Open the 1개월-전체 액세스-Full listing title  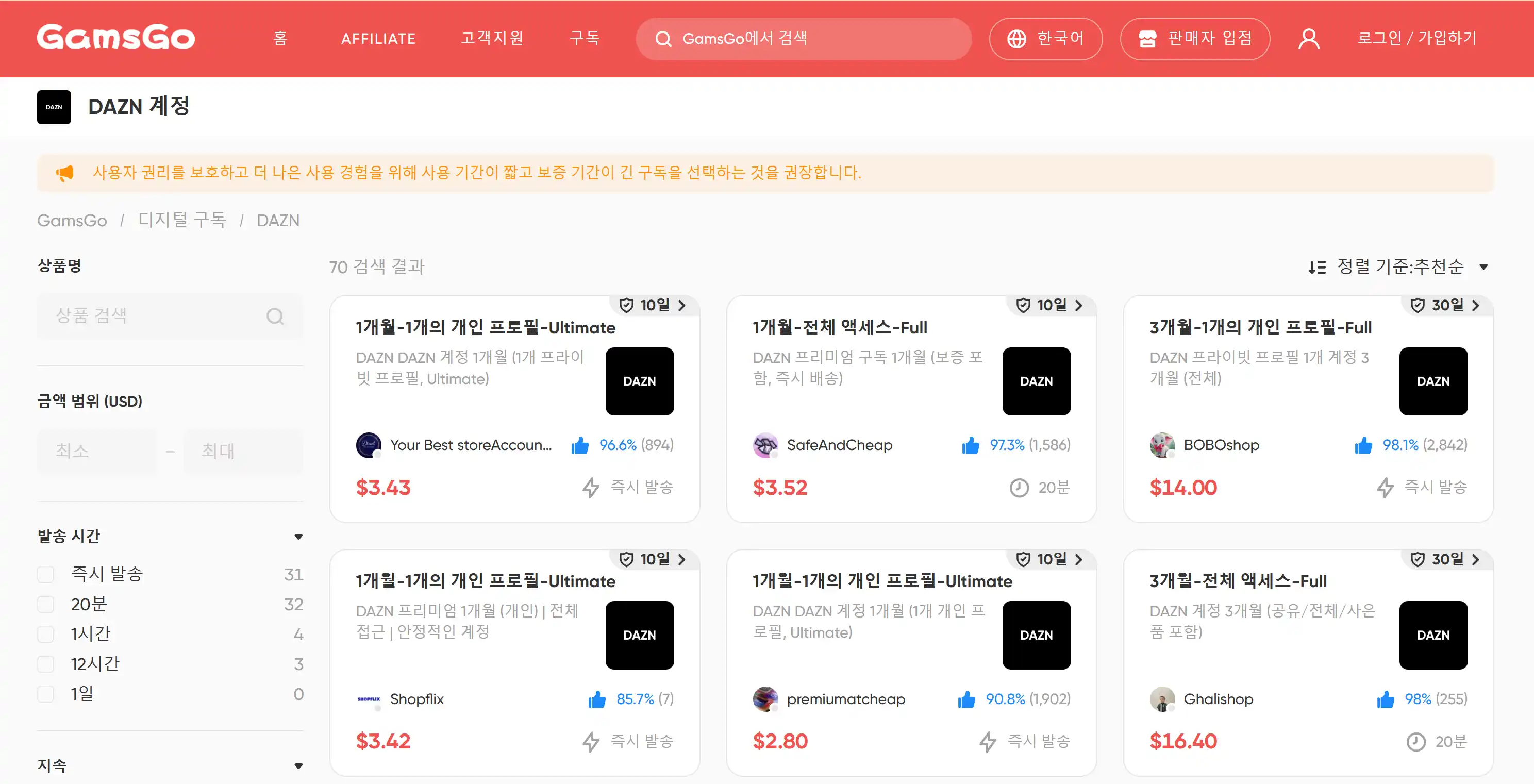[x=840, y=327]
